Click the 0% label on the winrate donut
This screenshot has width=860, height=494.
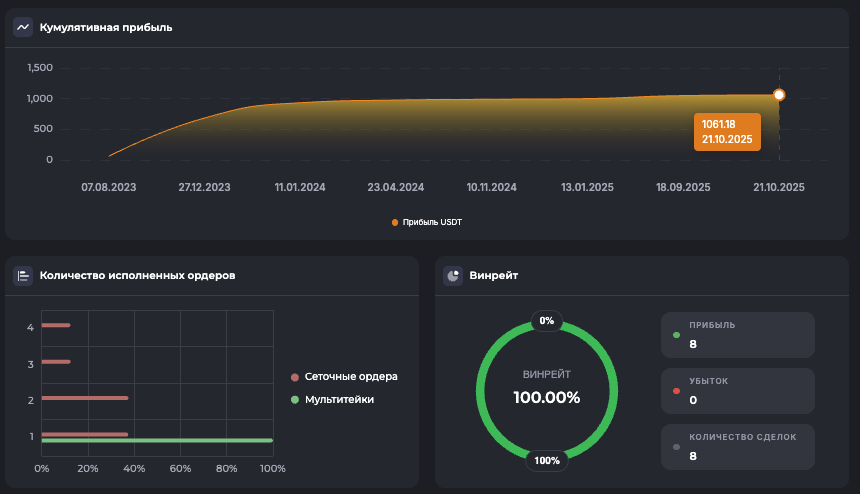(x=547, y=321)
